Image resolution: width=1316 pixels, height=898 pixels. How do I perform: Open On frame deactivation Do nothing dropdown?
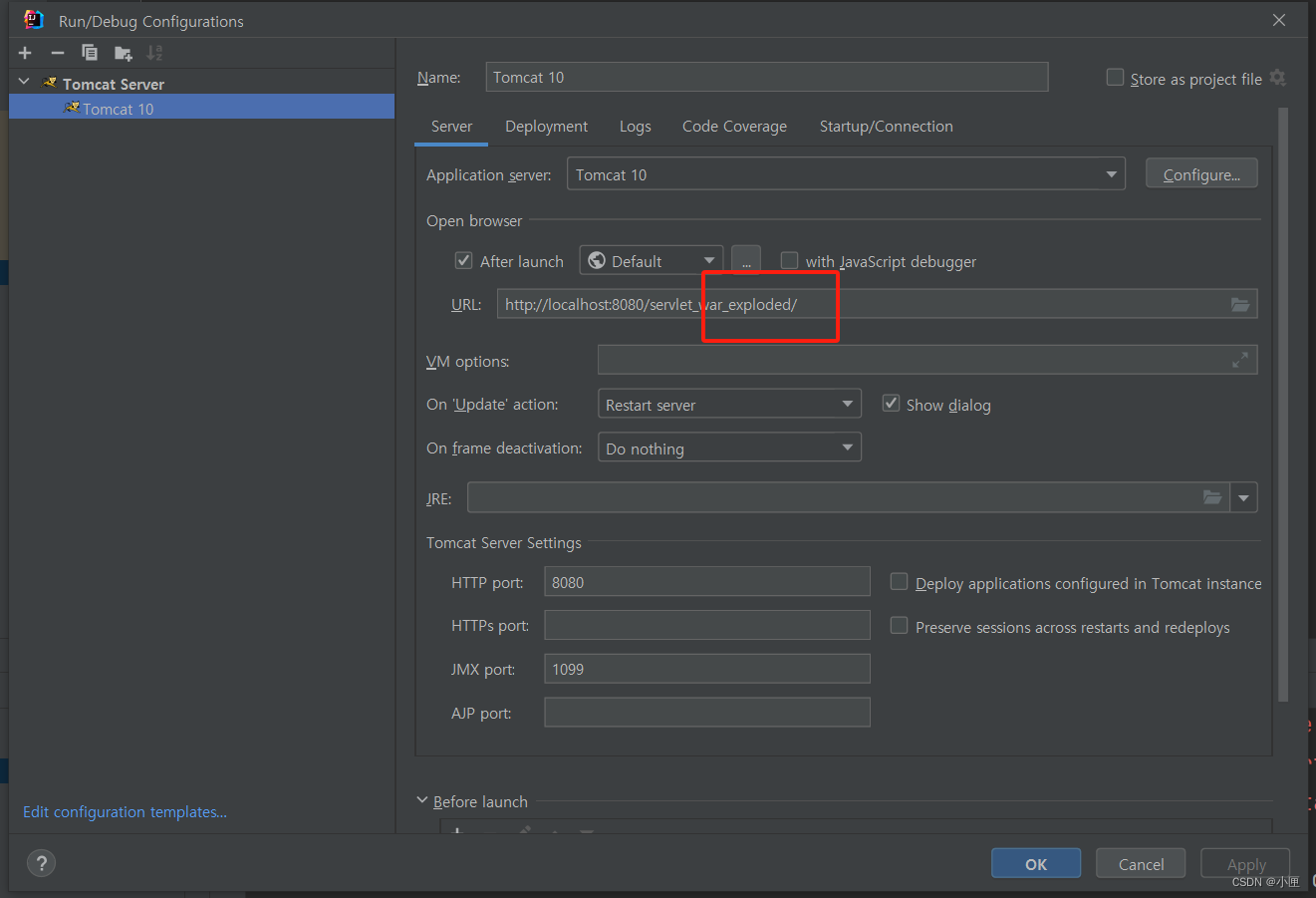coord(729,448)
